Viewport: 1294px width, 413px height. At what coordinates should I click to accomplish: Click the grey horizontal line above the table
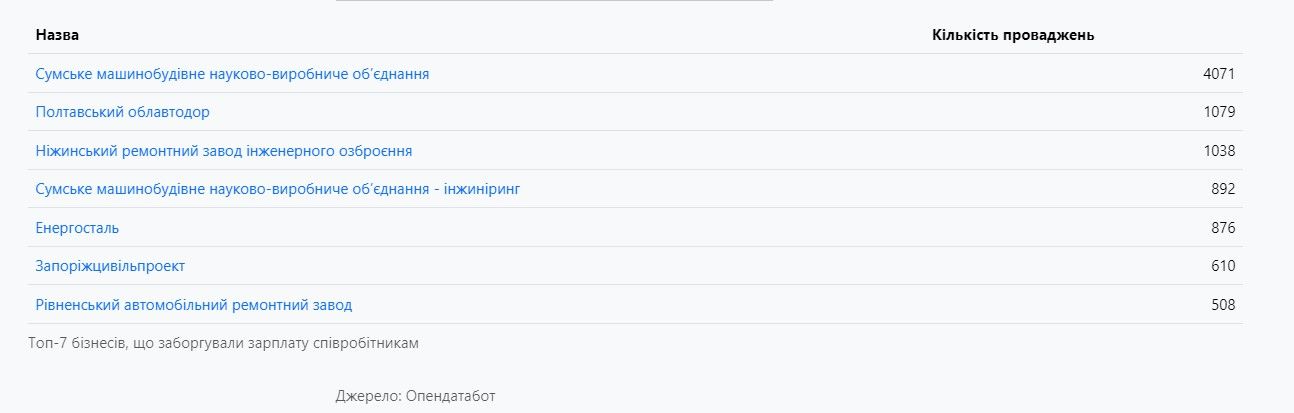pos(554,1)
